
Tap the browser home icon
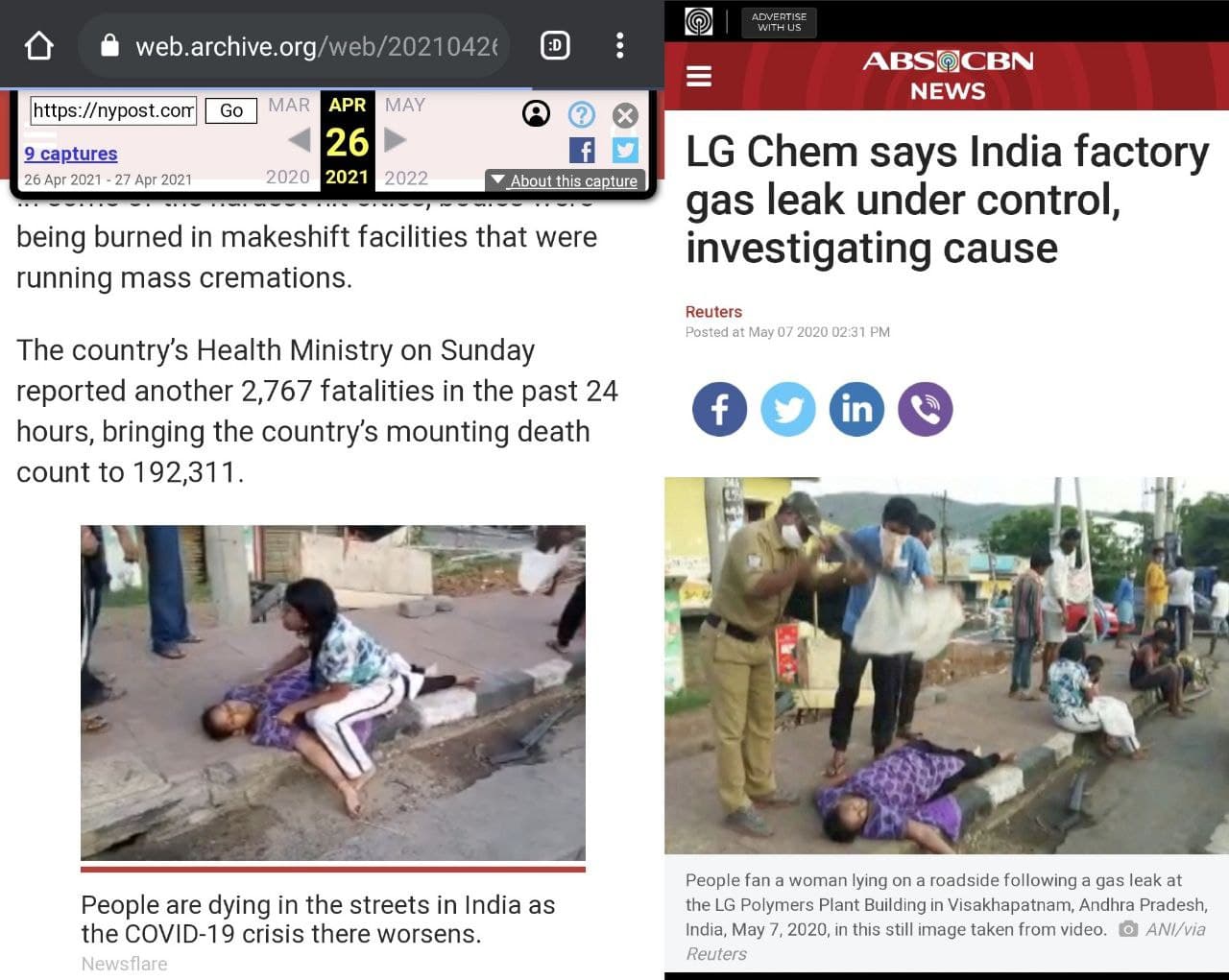pyautogui.click(x=38, y=45)
